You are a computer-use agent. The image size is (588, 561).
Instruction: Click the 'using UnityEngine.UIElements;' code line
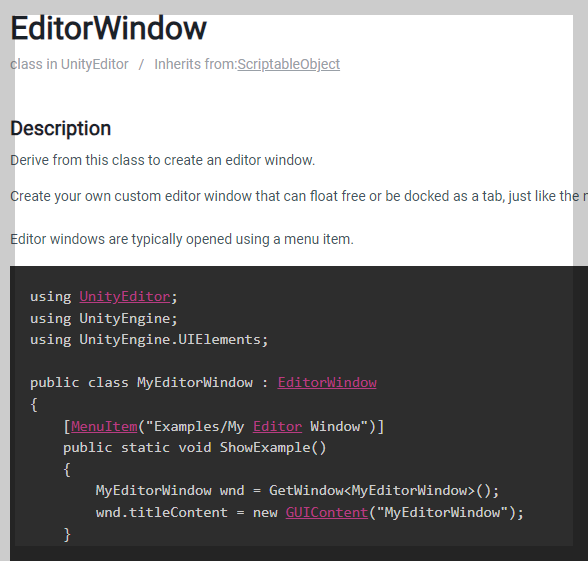[x=149, y=340]
